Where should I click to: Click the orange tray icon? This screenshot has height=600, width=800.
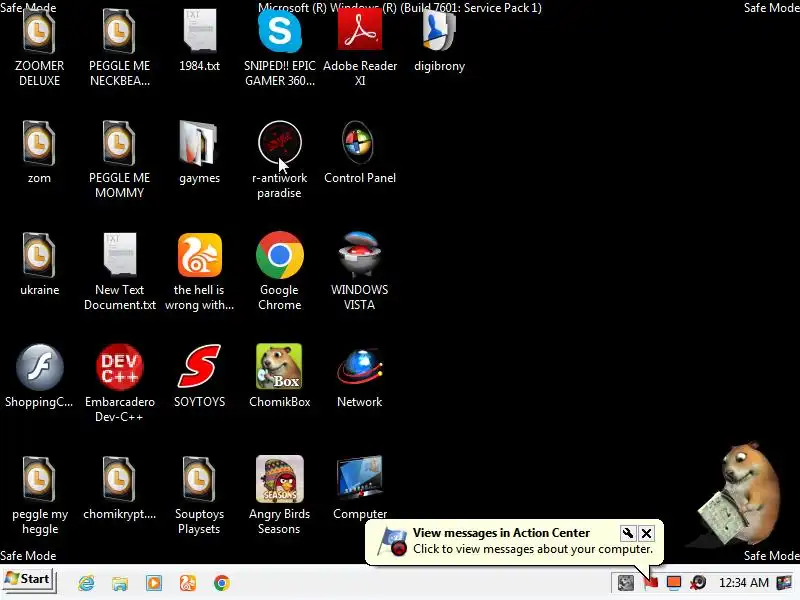pos(673,583)
